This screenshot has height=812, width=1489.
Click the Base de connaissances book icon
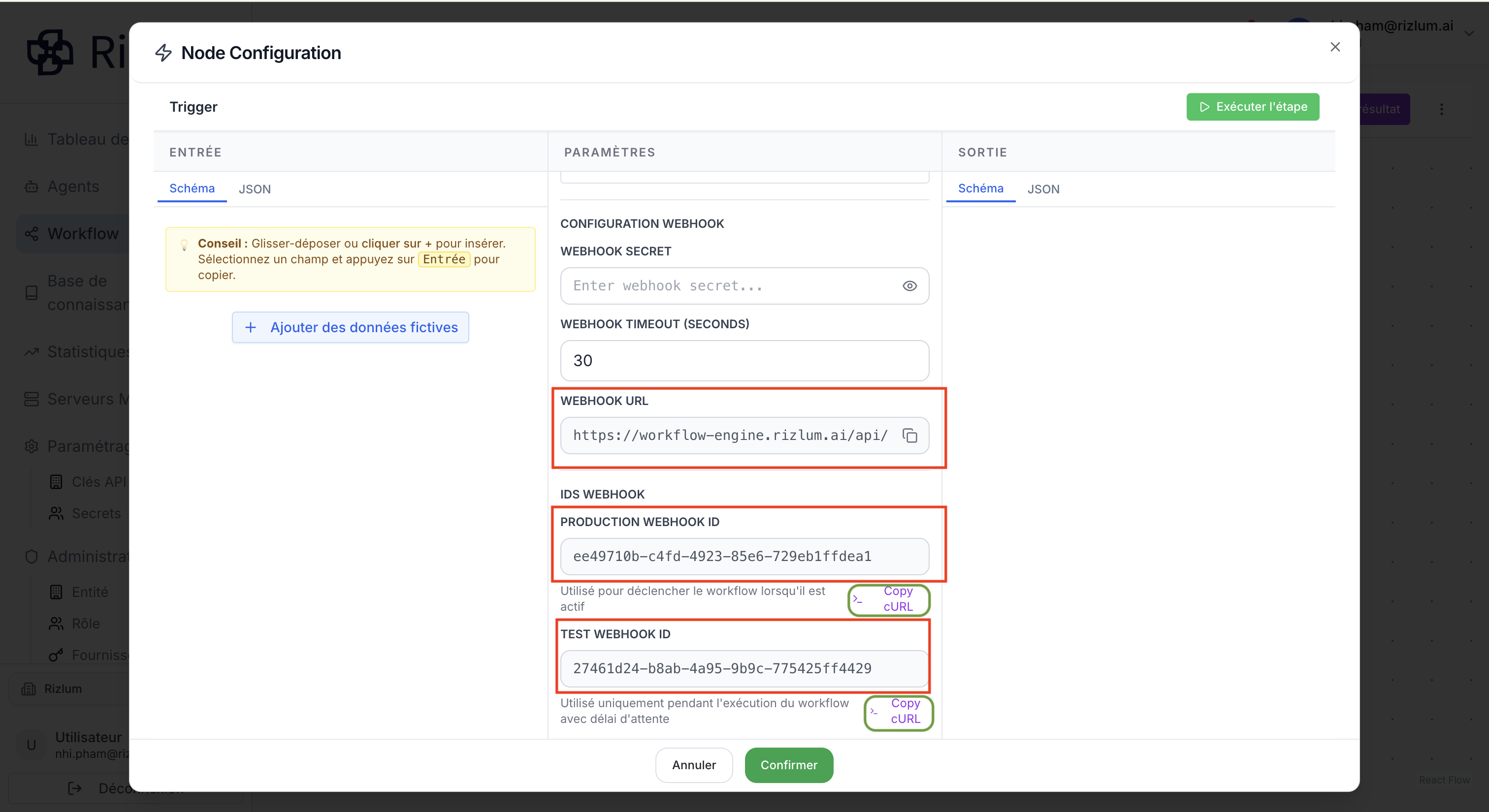(31, 293)
